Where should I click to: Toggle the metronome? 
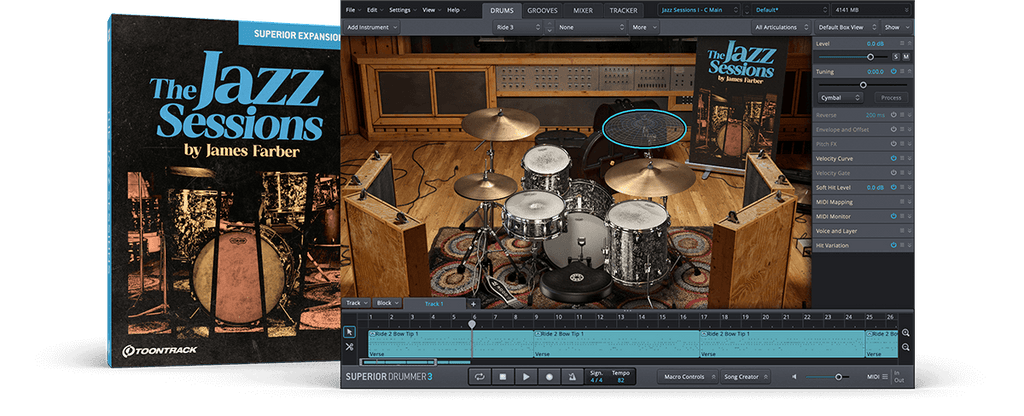coord(572,377)
